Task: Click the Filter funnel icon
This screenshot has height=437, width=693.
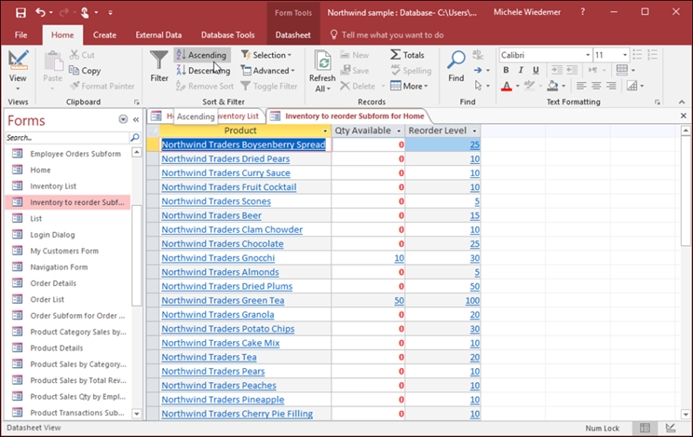Action: coord(159,60)
